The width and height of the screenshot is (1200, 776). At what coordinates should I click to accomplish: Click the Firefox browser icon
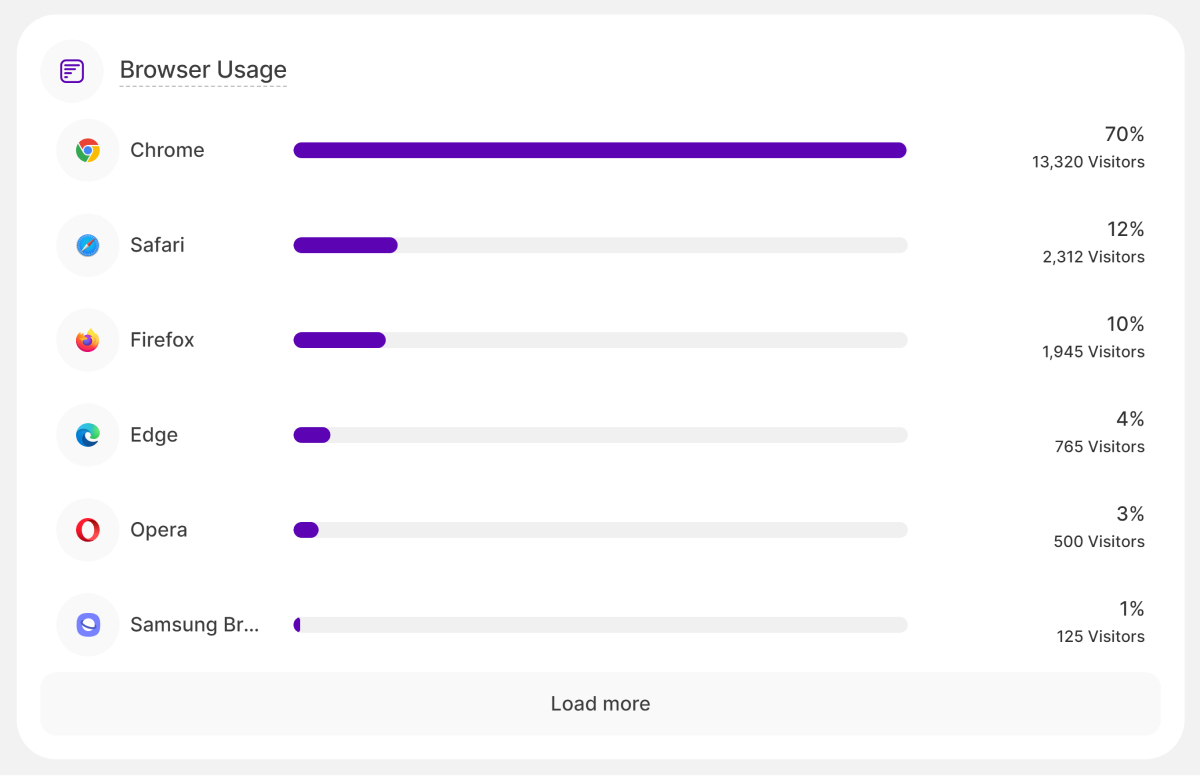[x=88, y=341]
